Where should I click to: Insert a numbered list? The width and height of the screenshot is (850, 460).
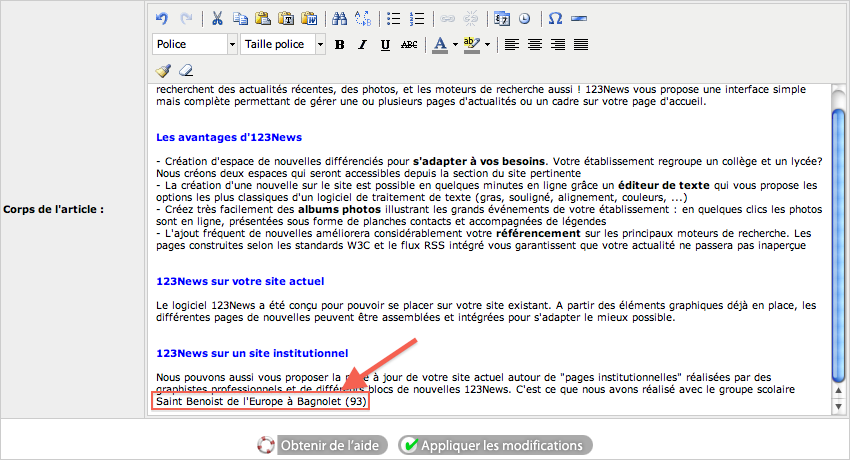418,18
